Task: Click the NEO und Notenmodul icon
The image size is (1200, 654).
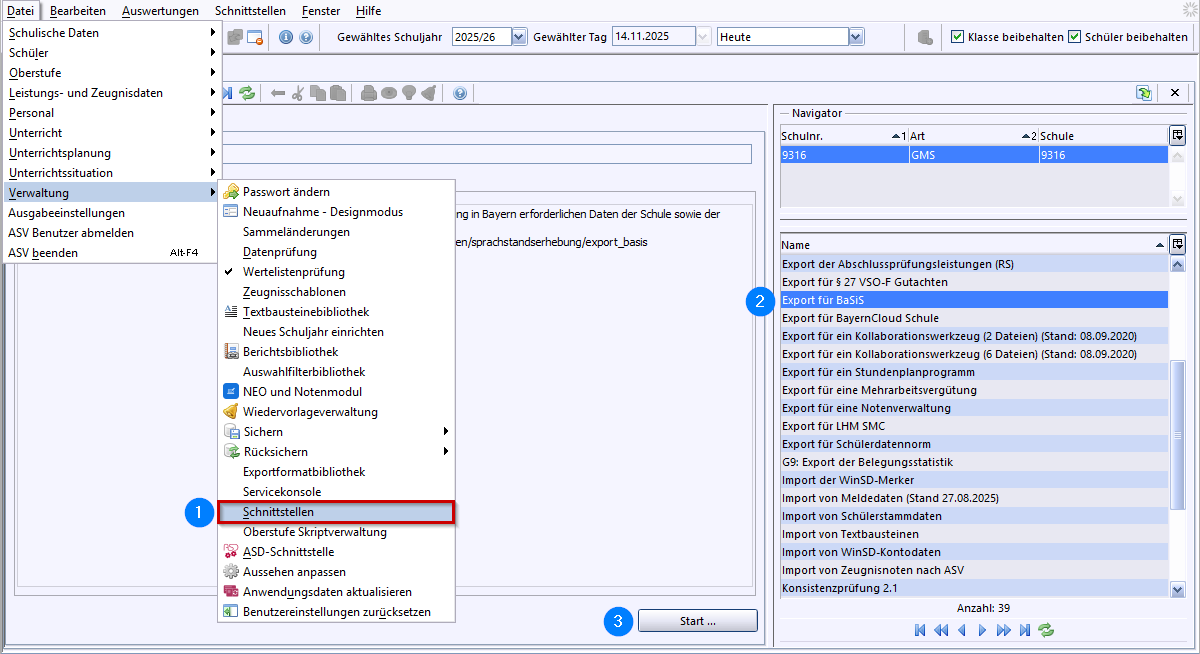Action: 231,392
